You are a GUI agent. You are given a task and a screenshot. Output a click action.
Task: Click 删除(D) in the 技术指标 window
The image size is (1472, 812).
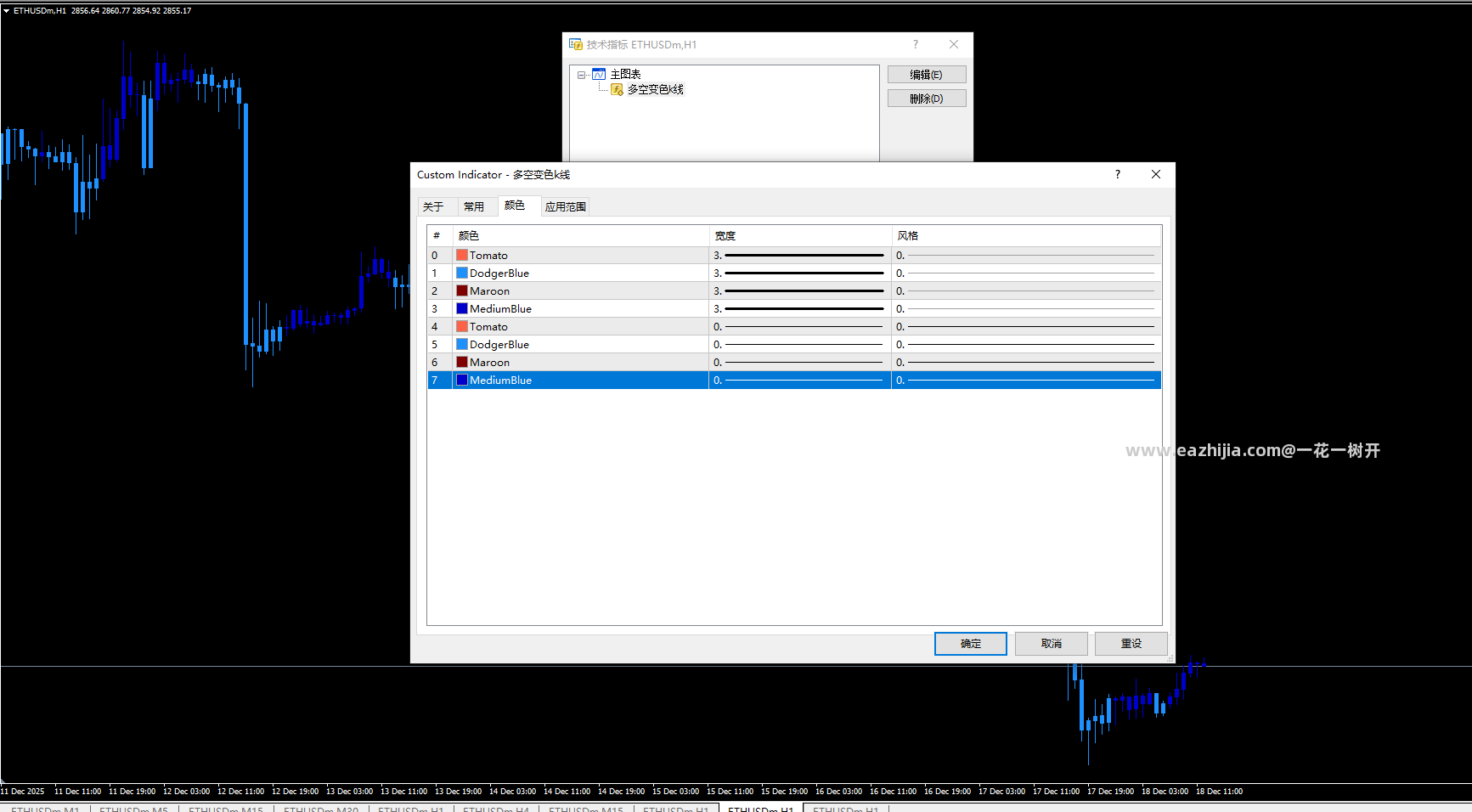[927, 99]
